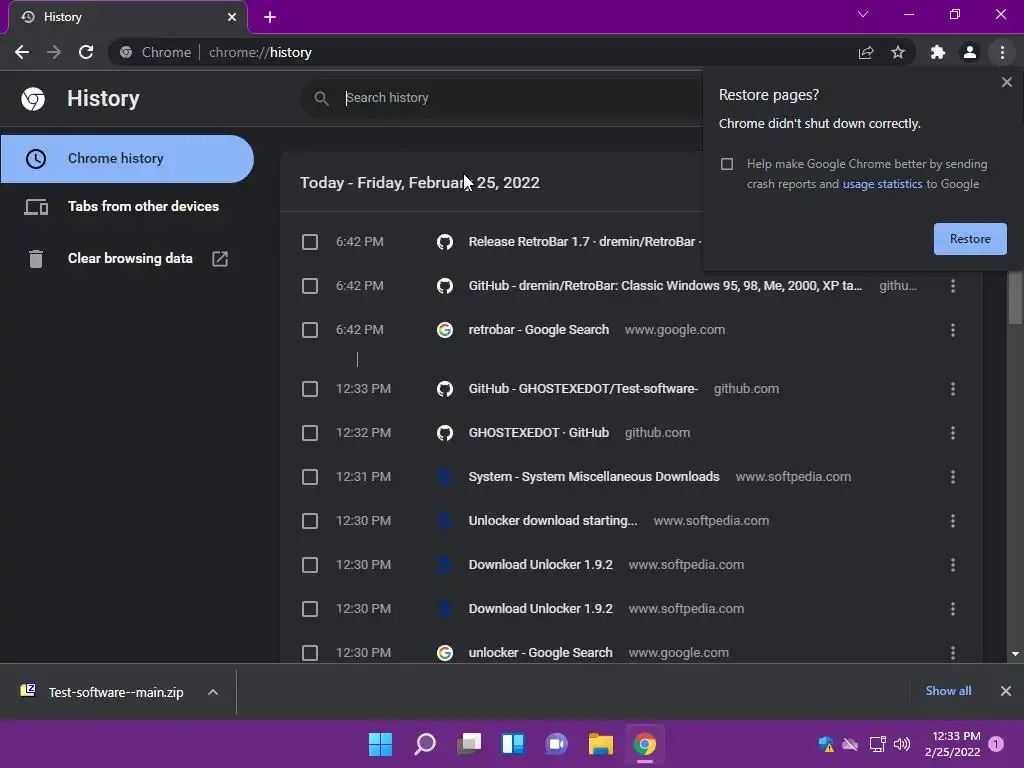Image resolution: width=1024 pixels, height=768 pixels.
Task: Check the GHOSTEXEDOT · GitHub entry checkbox
Action: coord(310,433)
